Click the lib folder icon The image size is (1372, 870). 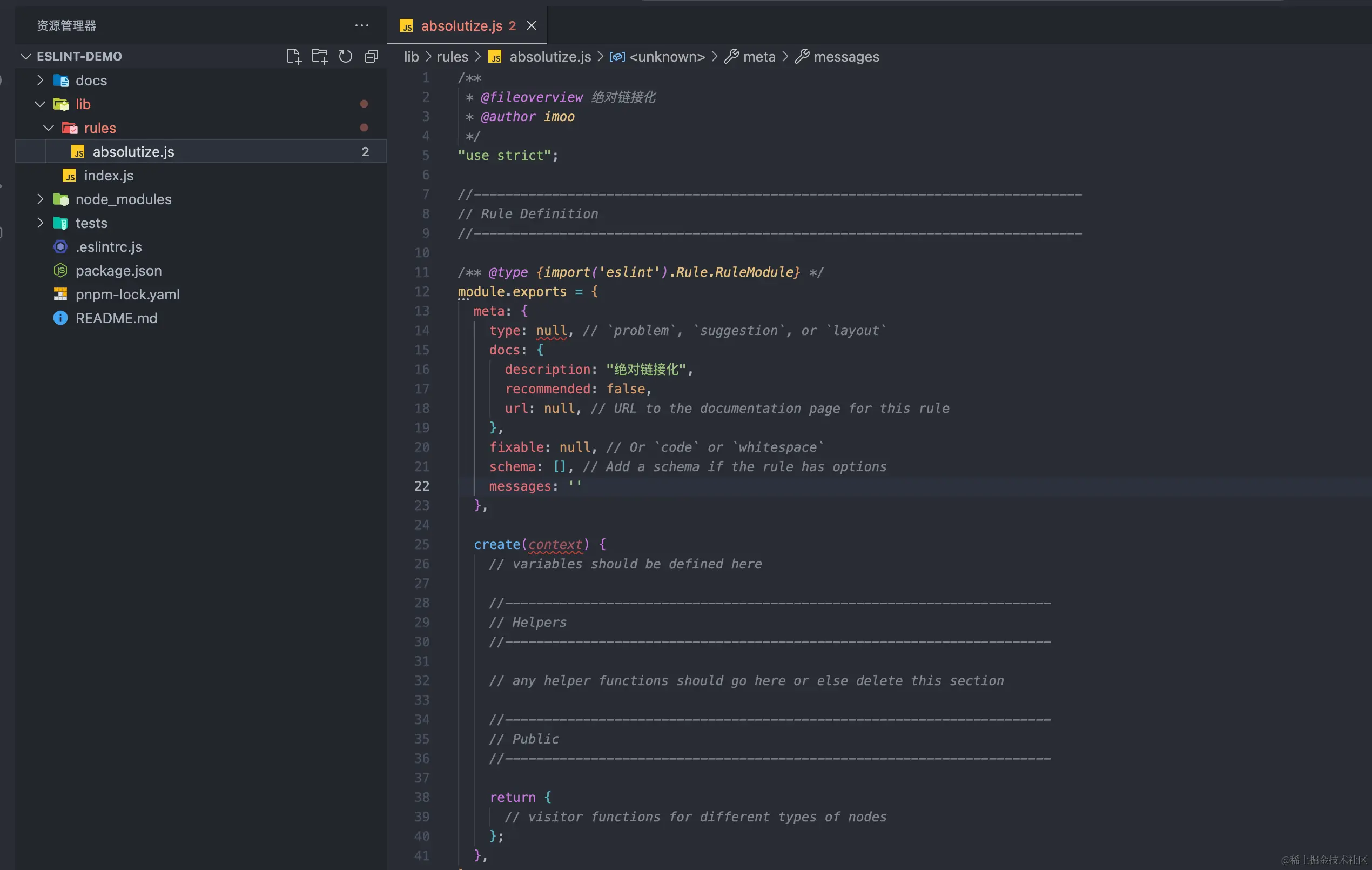coord(60,104)
